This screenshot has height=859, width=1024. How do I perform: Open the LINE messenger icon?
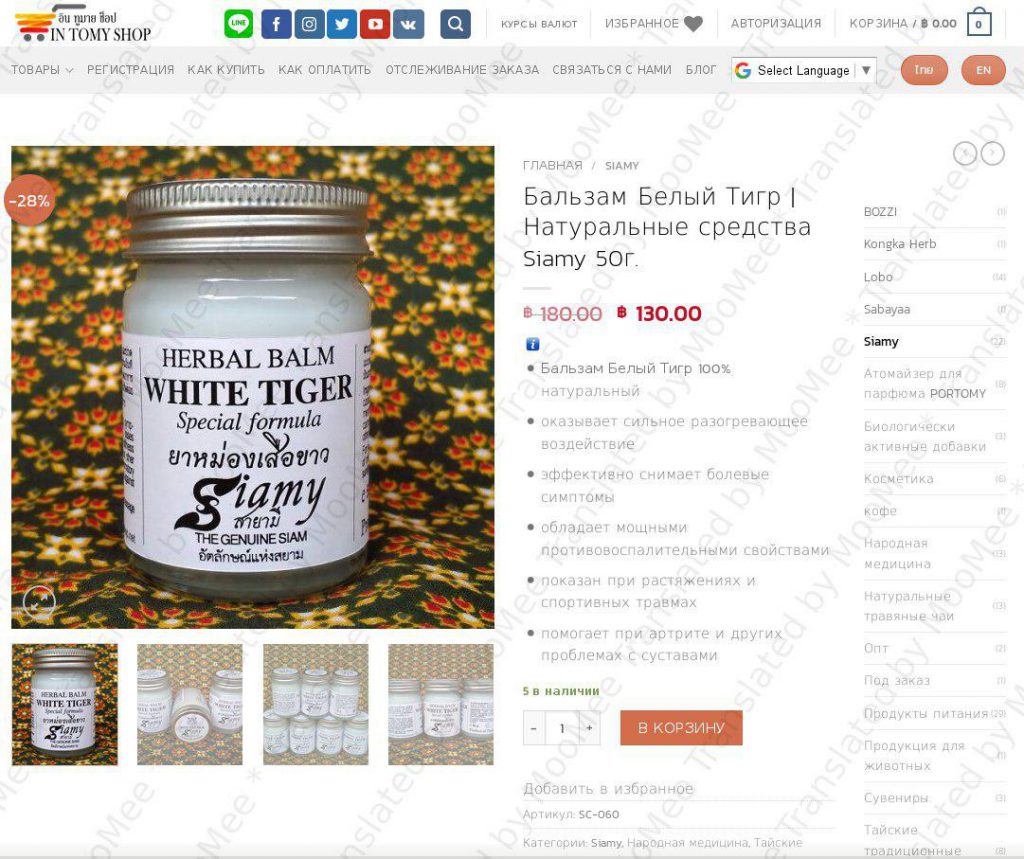pyautogui.click(x=238, y=24)
